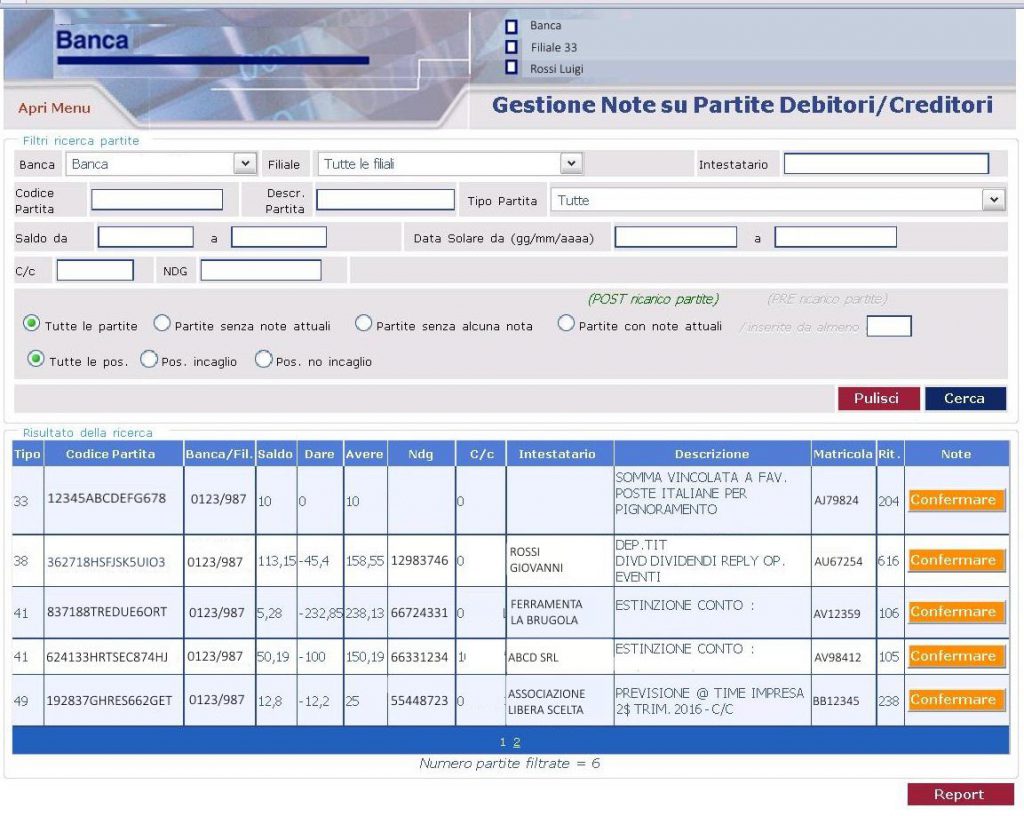Confermare the note for ASSOCIAZIONE LIBERA SCELTA

pos(954,699)
